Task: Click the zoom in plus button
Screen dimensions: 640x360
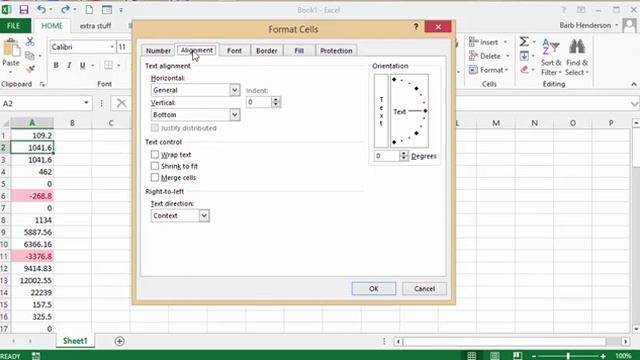Action: click(x=603, y=356)
